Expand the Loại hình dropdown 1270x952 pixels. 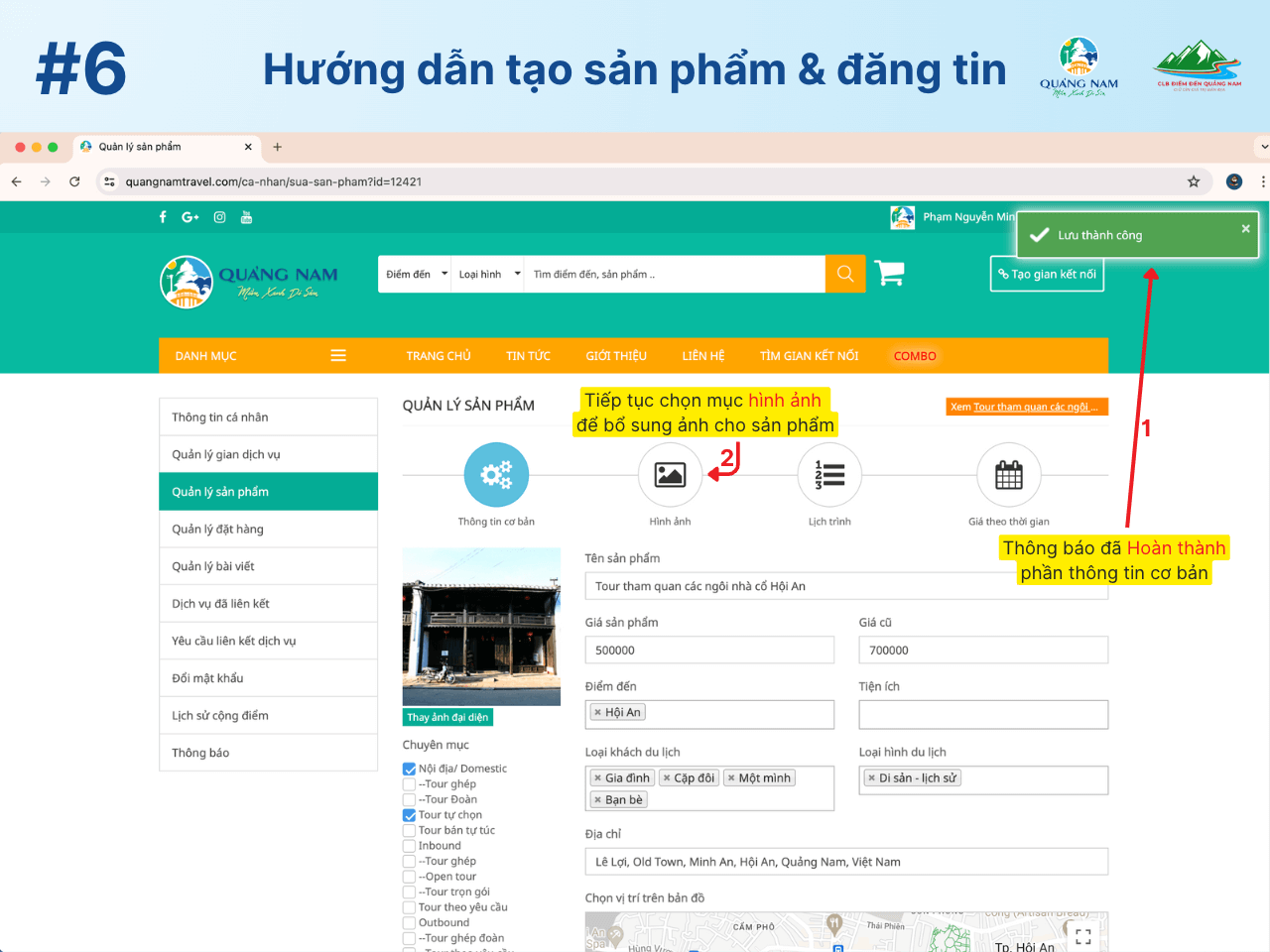pyautogui.click(x=489, y=275)
